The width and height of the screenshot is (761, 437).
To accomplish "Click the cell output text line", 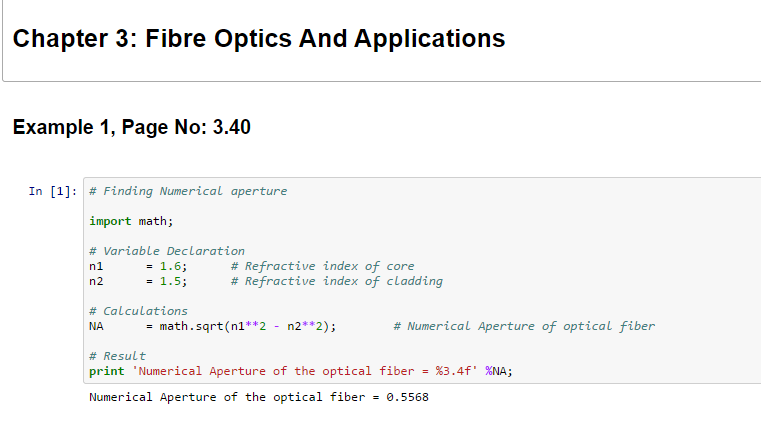I will pyautogui.click(x=260, y=397).
